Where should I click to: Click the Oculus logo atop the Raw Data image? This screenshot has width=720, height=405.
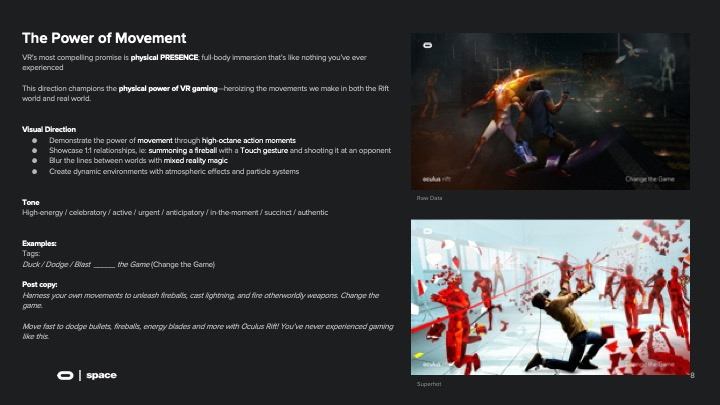[x=428, y=45]
